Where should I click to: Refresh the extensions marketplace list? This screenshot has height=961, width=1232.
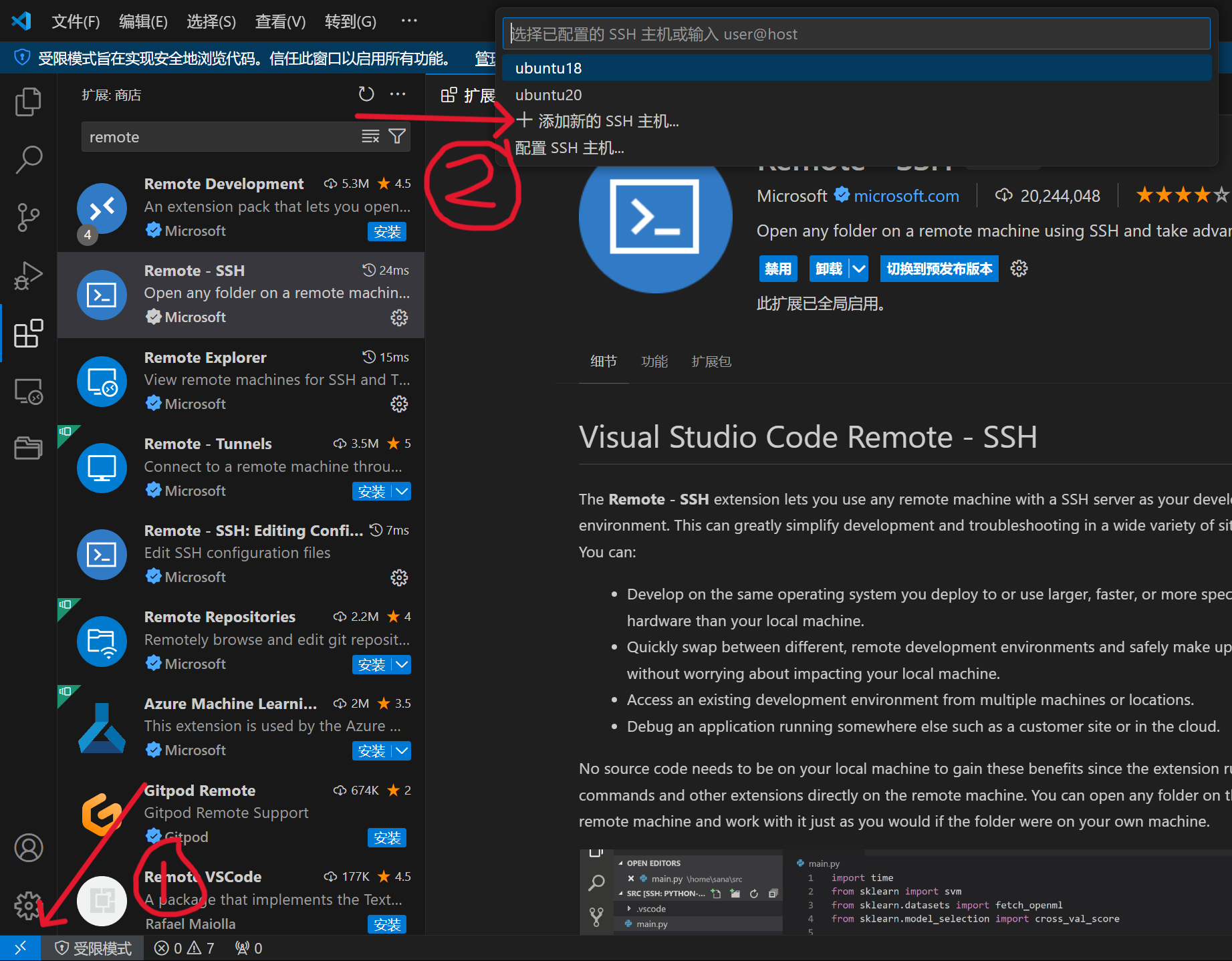(366, 94)
